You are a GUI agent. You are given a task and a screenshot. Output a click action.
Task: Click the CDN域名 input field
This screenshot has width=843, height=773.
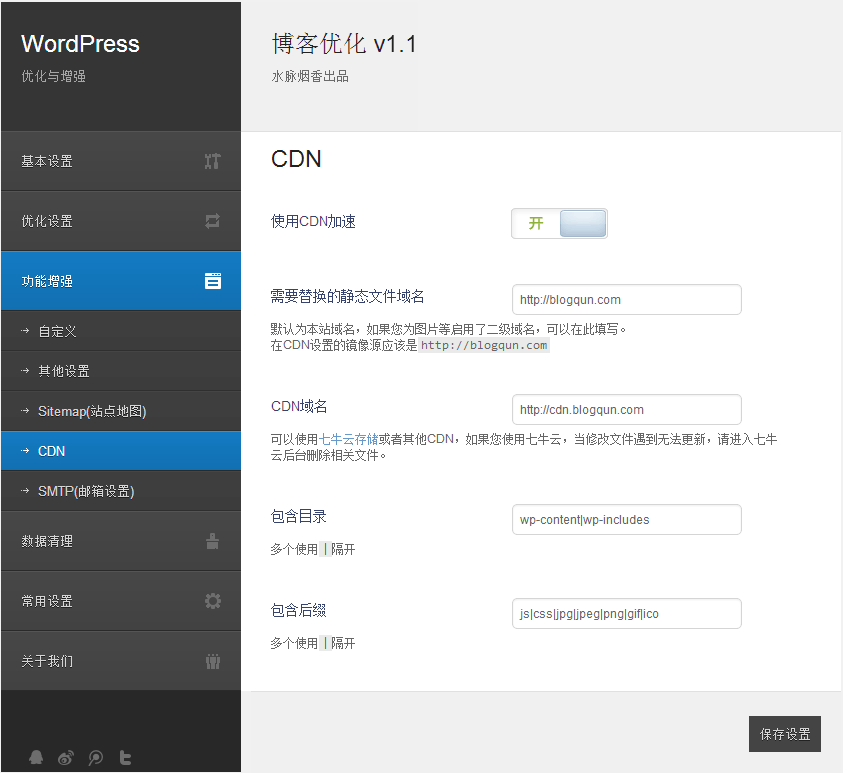627,410
